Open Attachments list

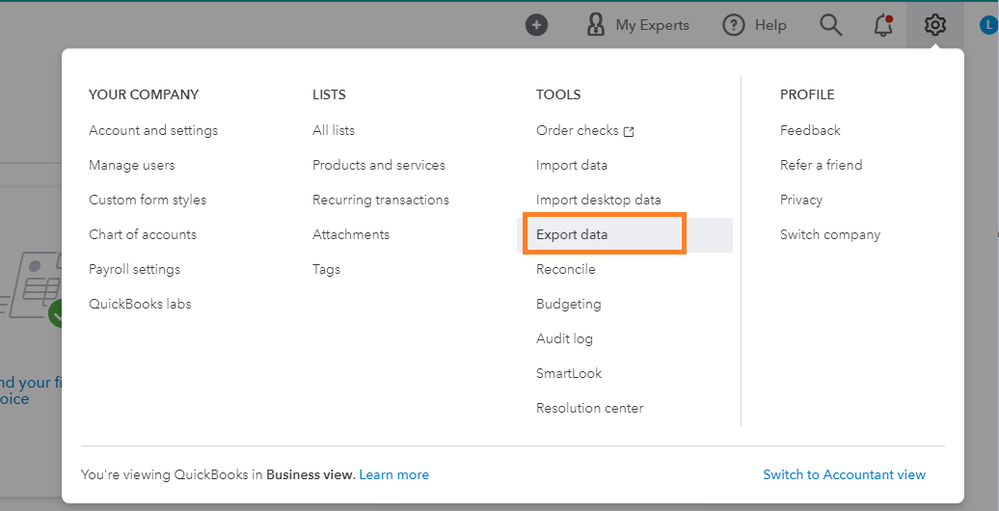pyautogui.click(x=351, y=234)
